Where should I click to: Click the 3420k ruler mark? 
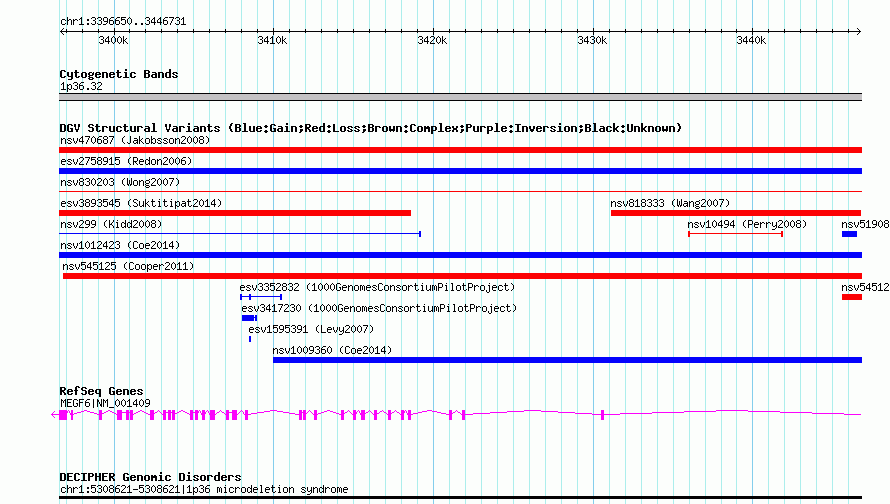click(x=433, y=40)
